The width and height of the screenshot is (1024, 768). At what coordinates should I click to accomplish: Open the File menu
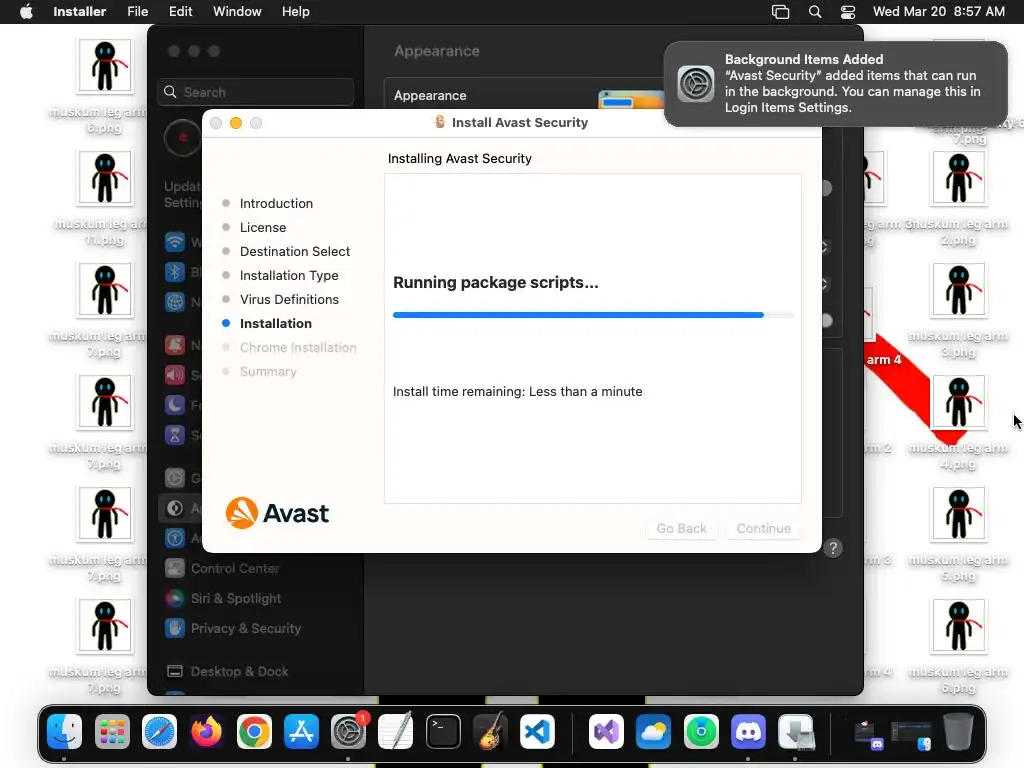(137, 12)
